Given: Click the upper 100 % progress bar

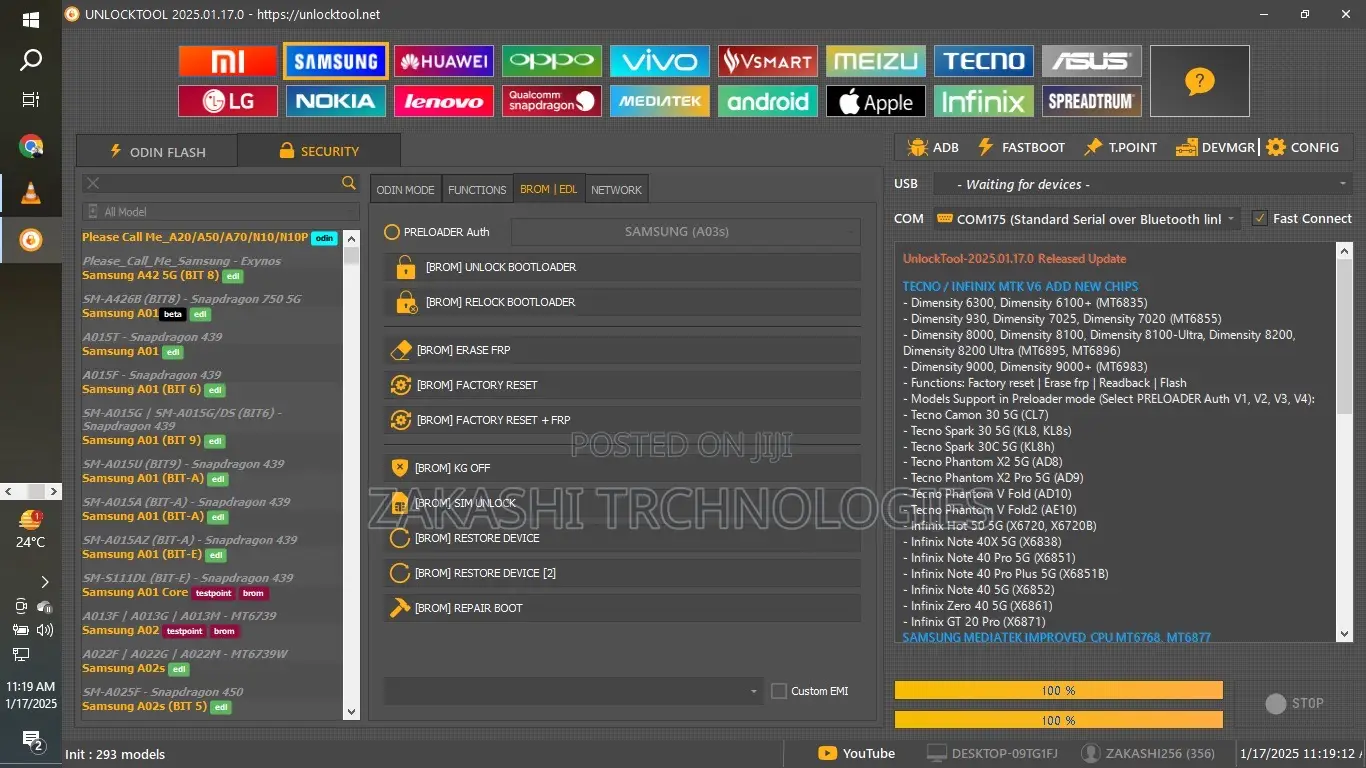Looking at the screenshot, I should pyautogui.click(x=1058, y=691).
